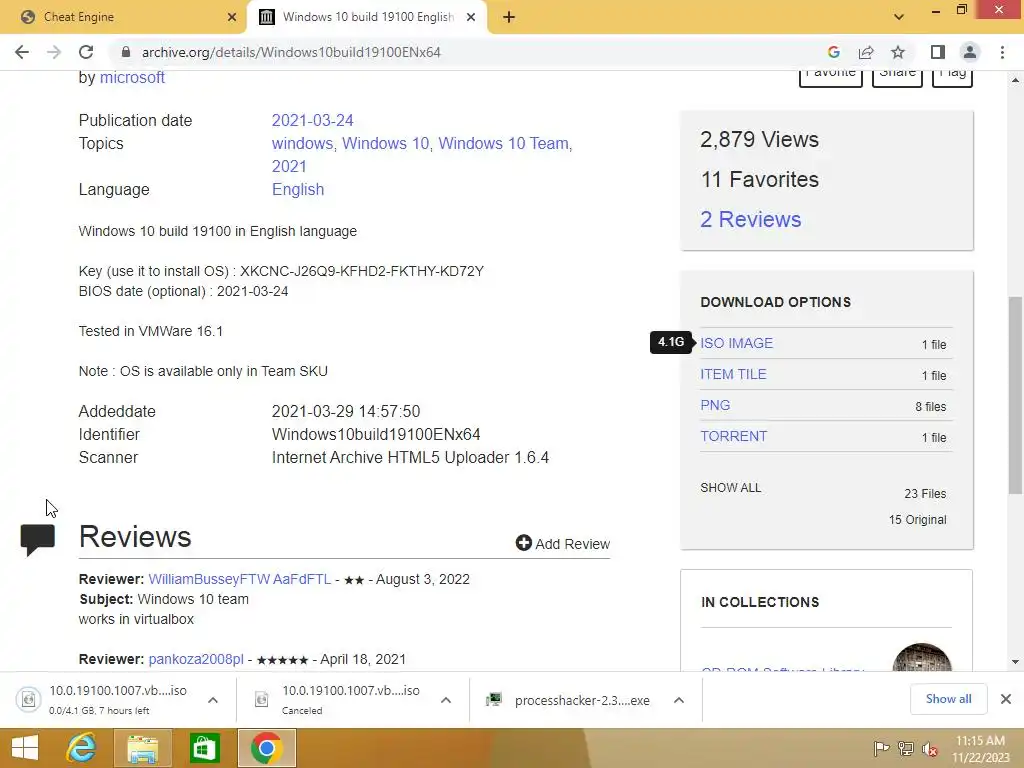Open File Explorer from taskbar
Image resolution: width=1024 pixels, height=768 pixels.
142,748
